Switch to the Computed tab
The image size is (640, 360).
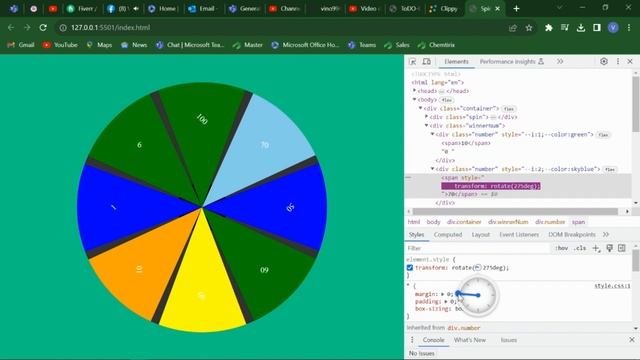pos(448,234)
